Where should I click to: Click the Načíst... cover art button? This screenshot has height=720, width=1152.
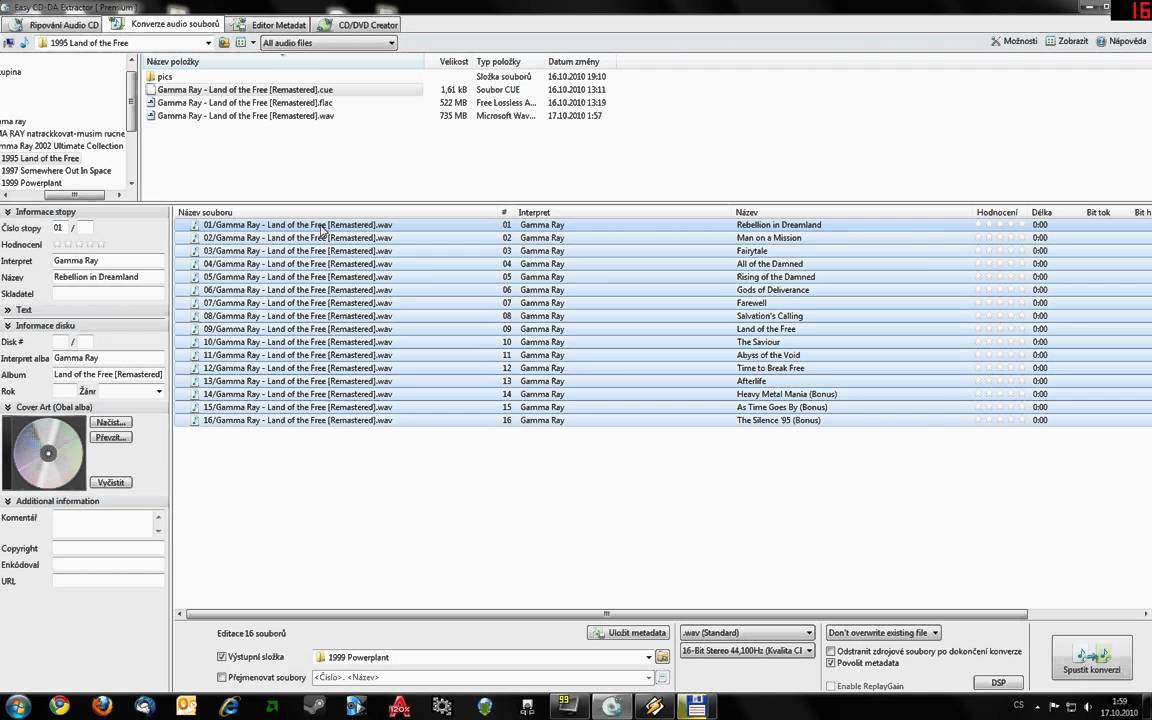tap(111, 422)
